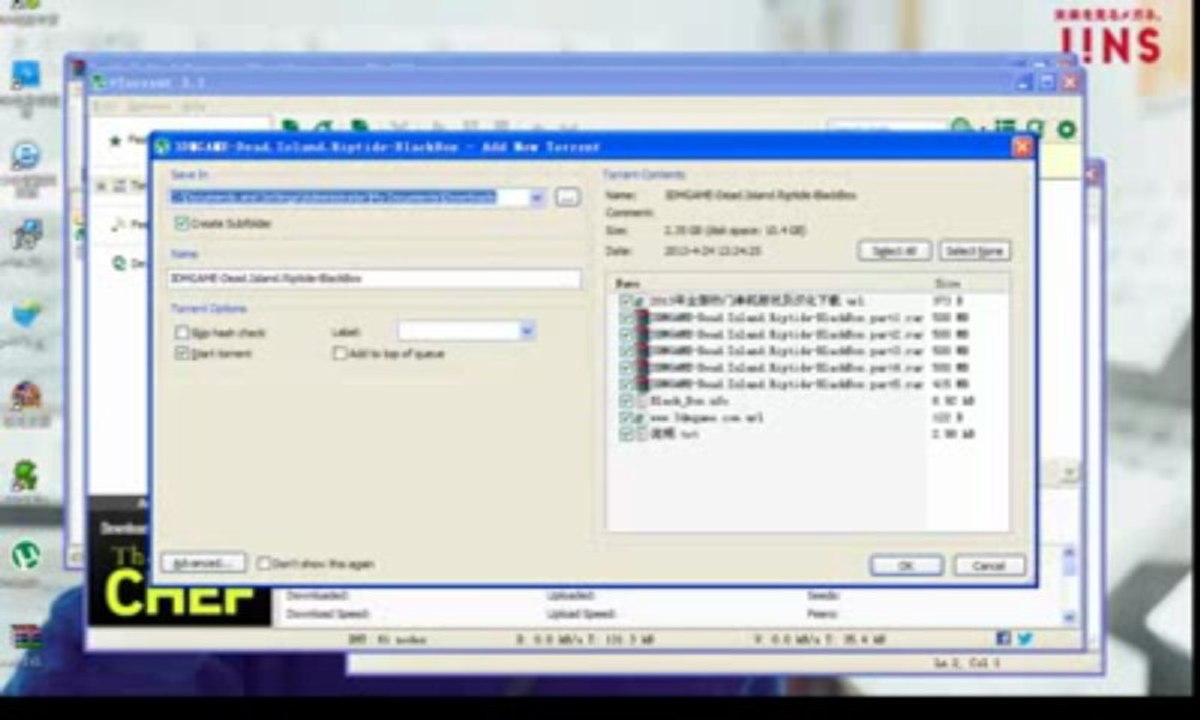Click the uTorrent logo in main window title bar
Viewport: 1200px width, 720px height.
pyautogui.click(x=100, y=82)
